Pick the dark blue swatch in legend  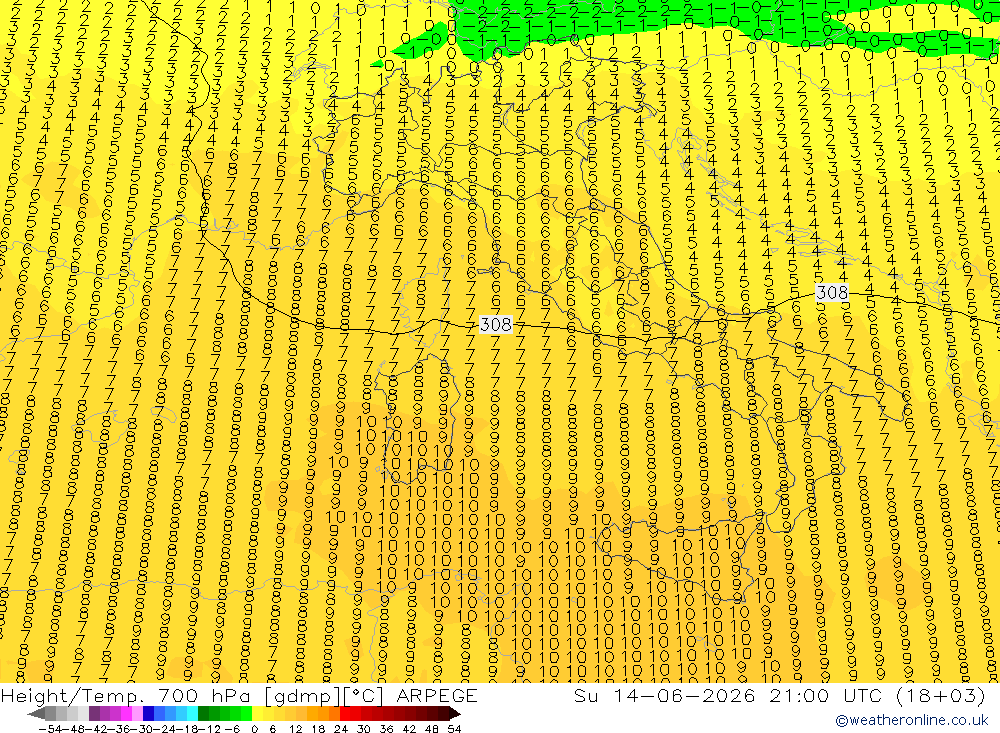point(149,713)
